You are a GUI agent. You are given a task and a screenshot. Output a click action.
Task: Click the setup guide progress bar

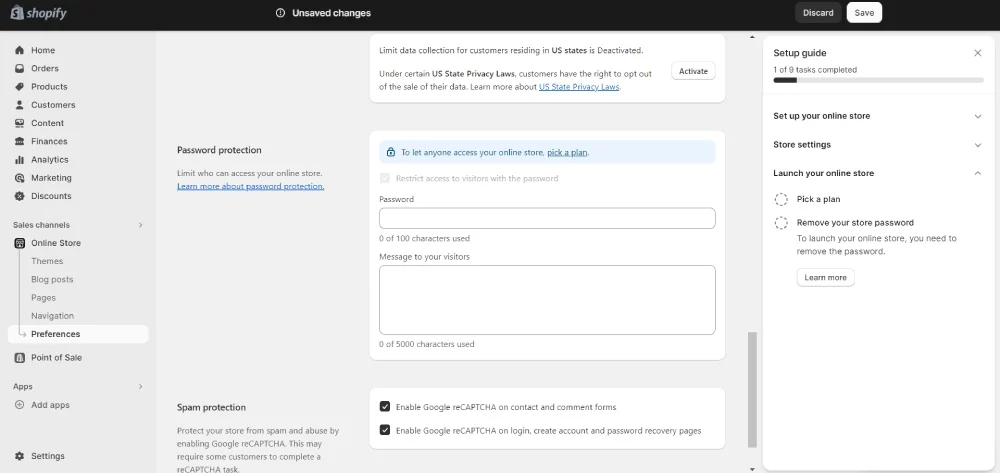pos(877,80)
